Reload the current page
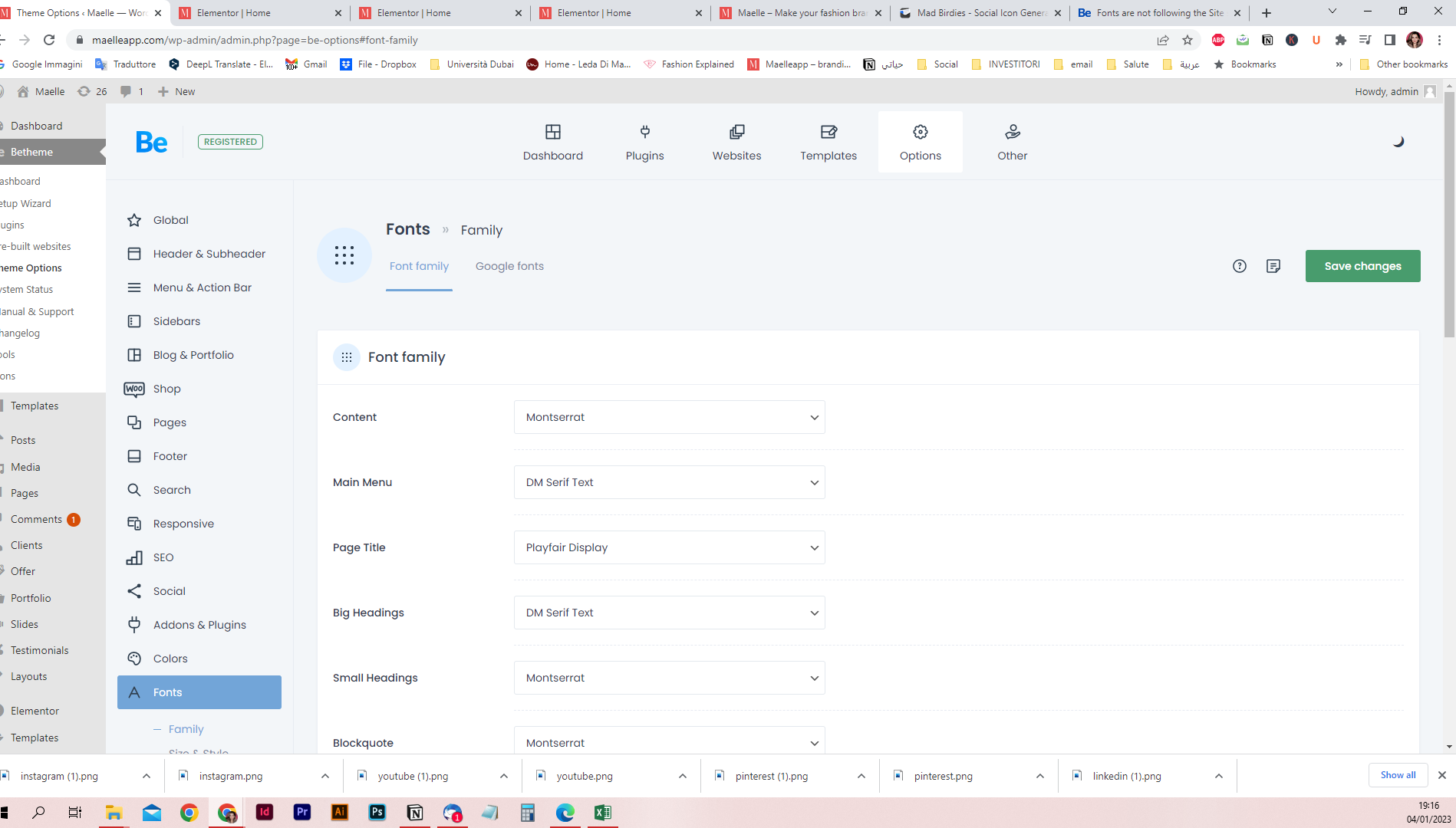The image size is (1456, 828). click(49, 40)
